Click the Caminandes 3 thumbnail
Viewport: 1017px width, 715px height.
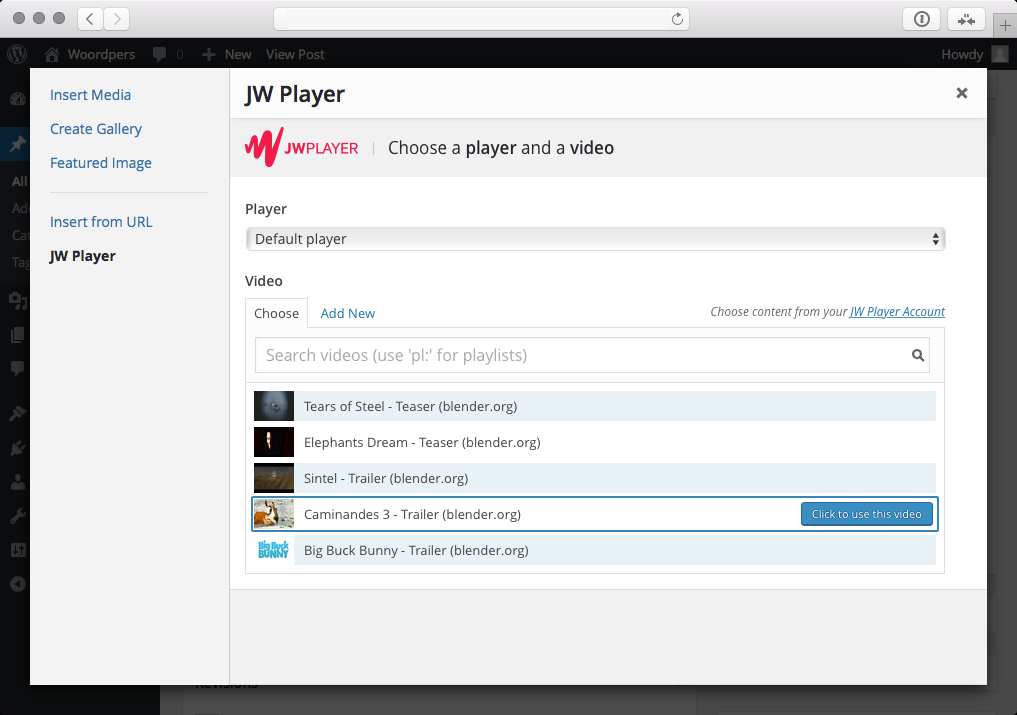coord(274,515)
